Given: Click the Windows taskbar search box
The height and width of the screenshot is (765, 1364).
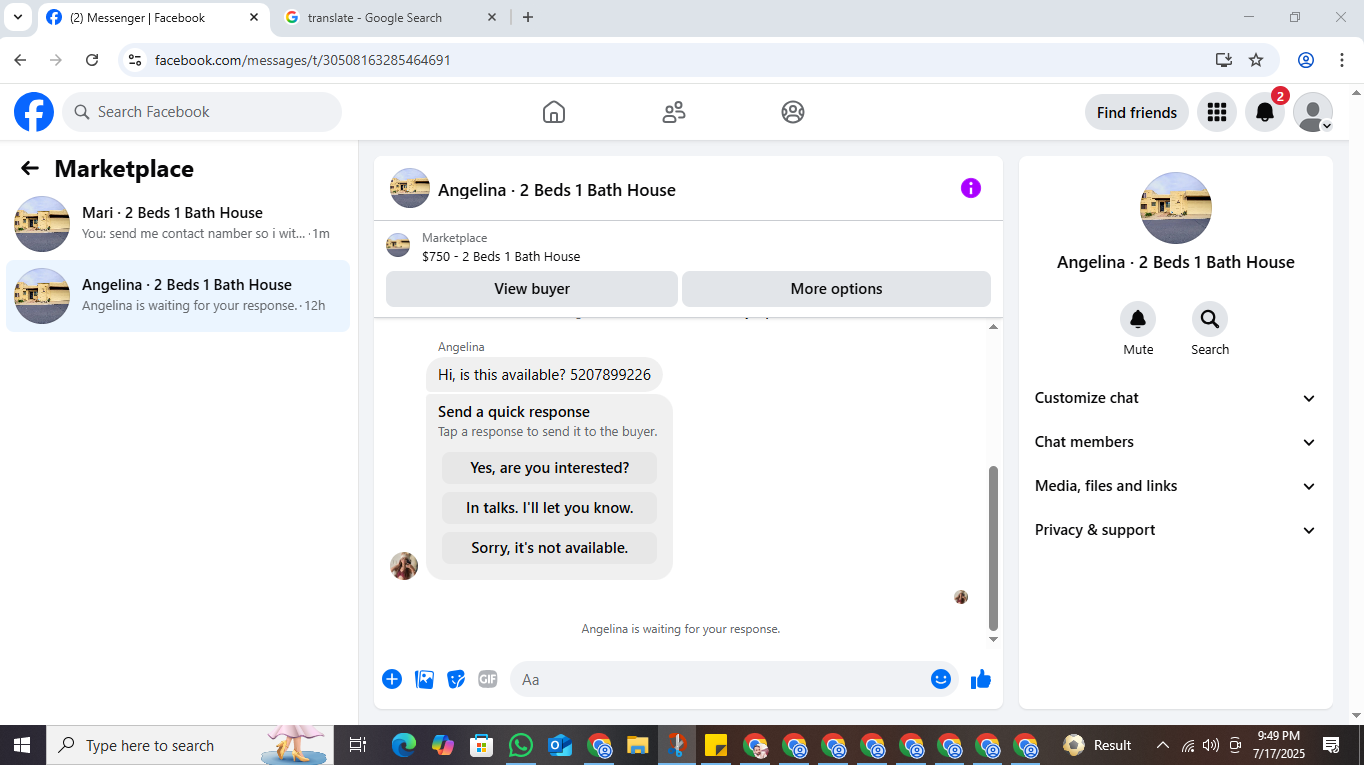Looking at the screenshot, I should coord(190,745).
